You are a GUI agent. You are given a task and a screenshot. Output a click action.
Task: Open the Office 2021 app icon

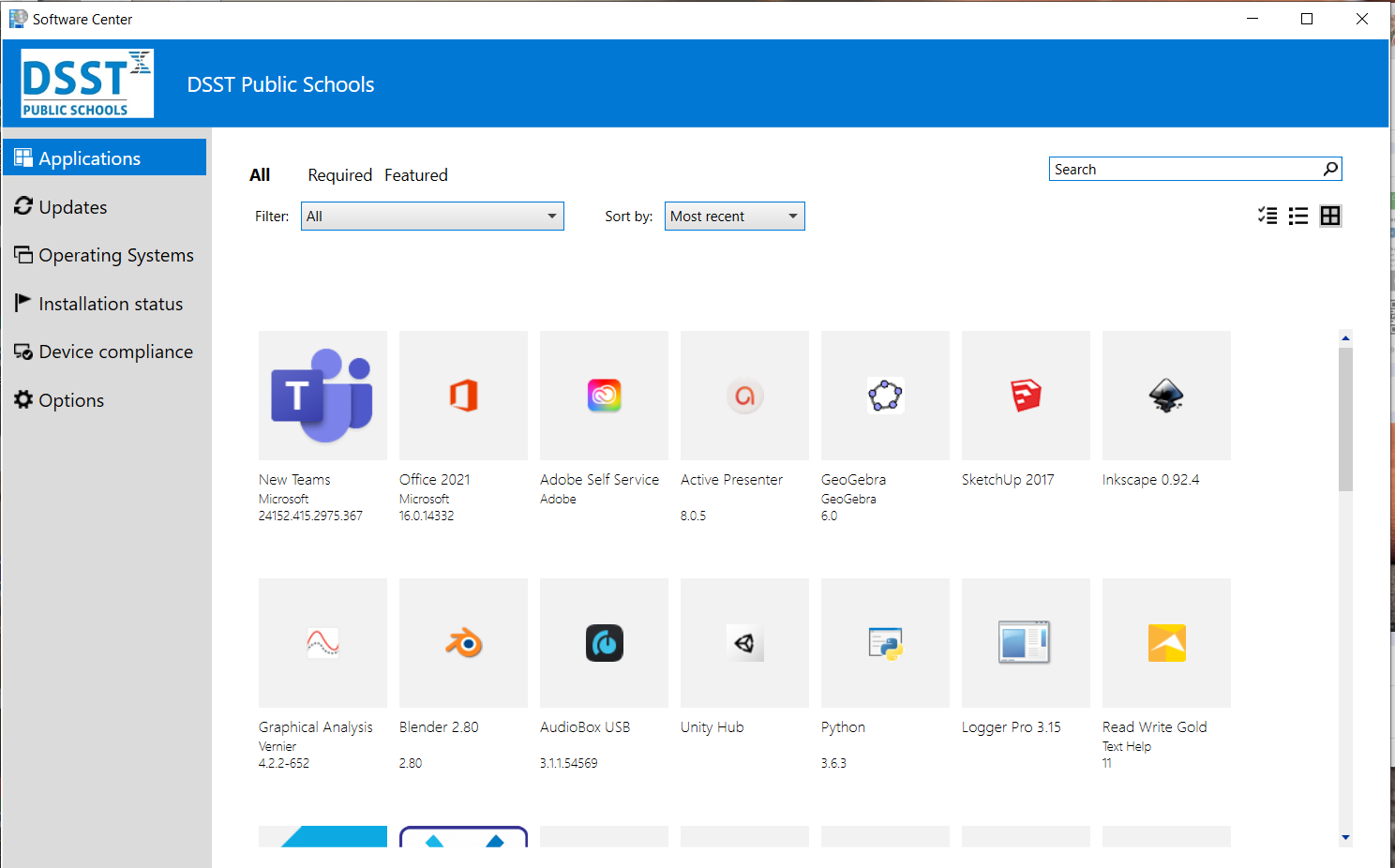coord(463,396)
